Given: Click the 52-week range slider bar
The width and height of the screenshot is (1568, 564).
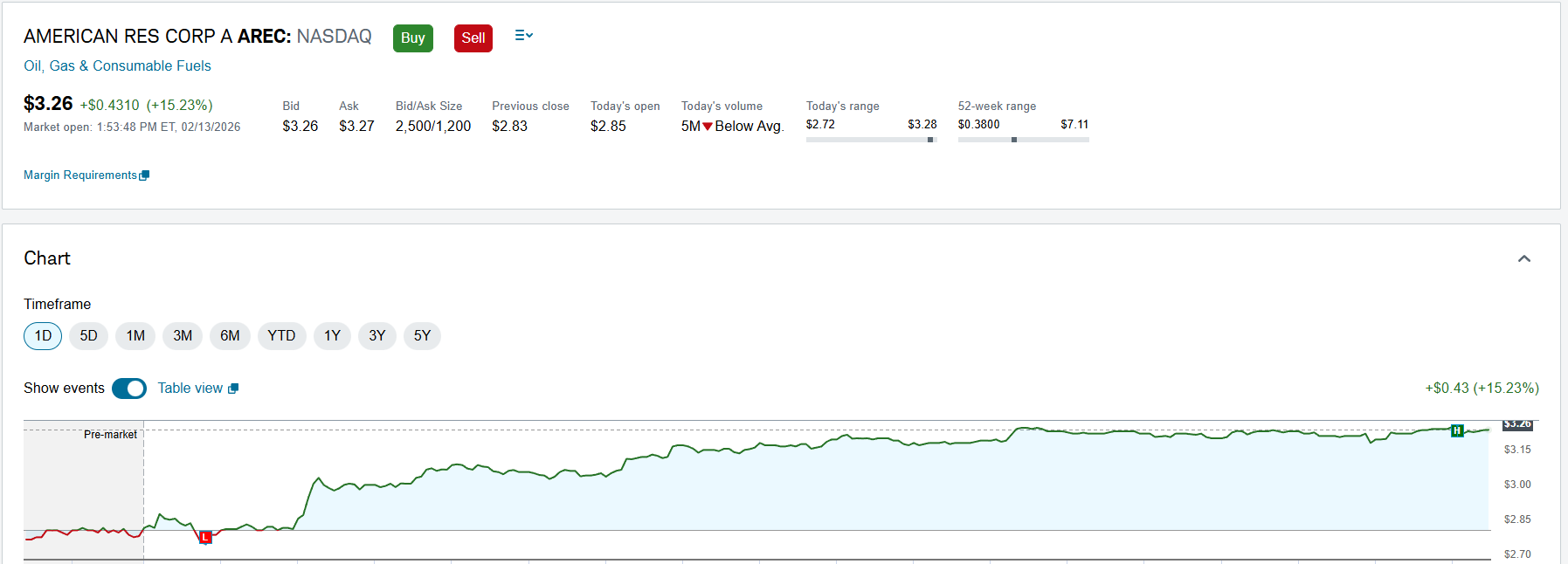Looking at the screenshot, I should [x=1023, y=140].
